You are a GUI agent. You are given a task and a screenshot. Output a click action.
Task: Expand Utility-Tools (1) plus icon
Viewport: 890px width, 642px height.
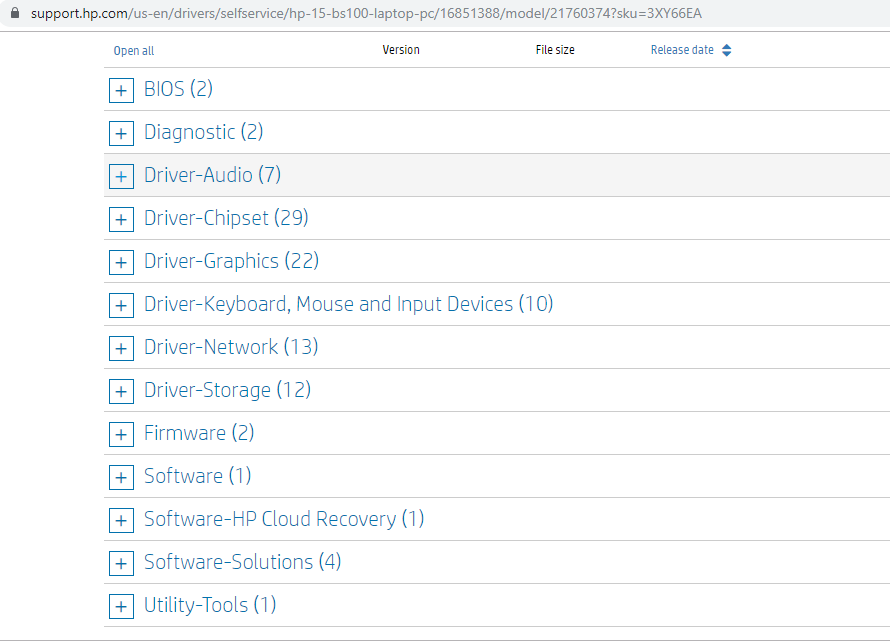tap(121, 607)
